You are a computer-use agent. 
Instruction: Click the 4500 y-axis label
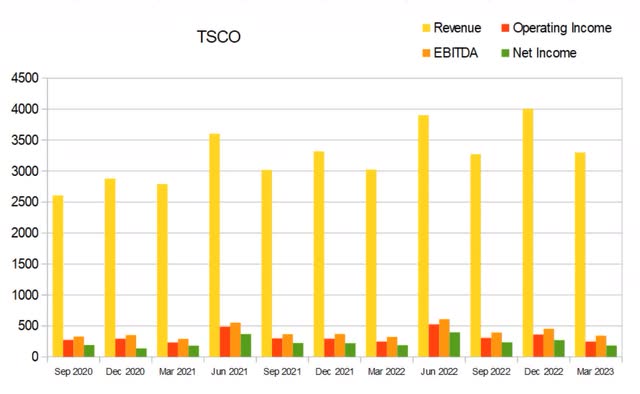point(25,78)
